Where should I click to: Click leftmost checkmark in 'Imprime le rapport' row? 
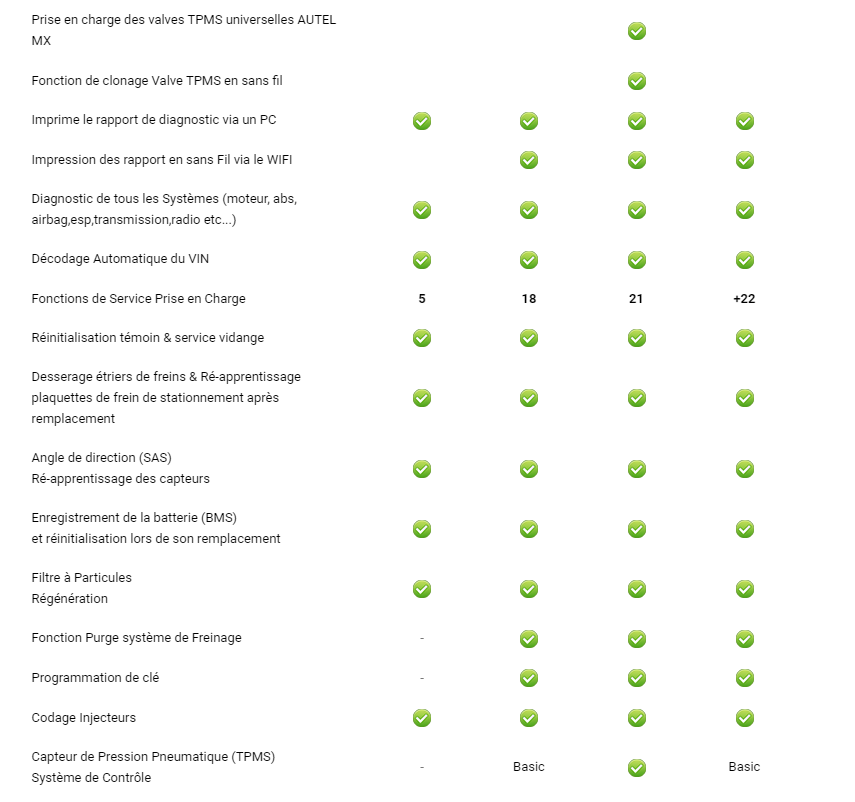coord(422,121)
